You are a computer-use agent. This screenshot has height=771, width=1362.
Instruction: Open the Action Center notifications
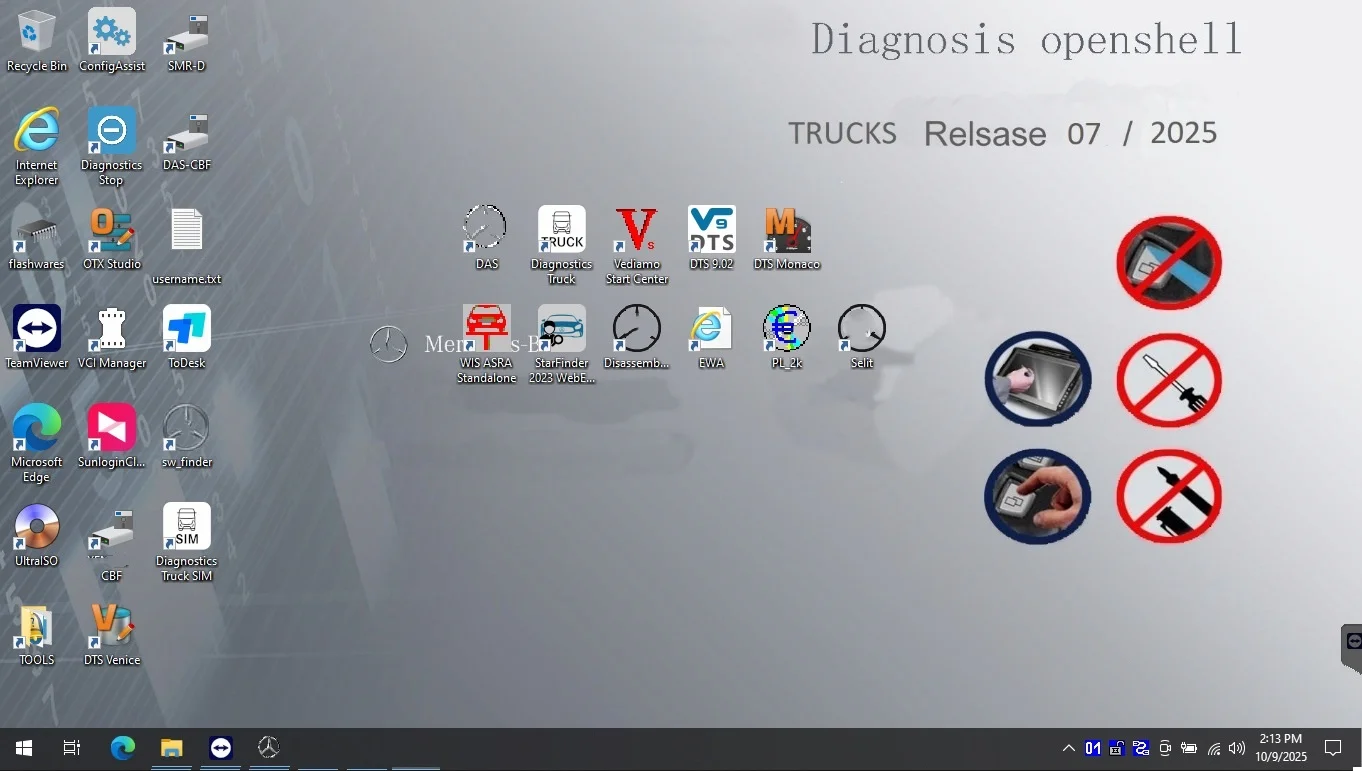pyautogui.click(x=1333, y=748)
